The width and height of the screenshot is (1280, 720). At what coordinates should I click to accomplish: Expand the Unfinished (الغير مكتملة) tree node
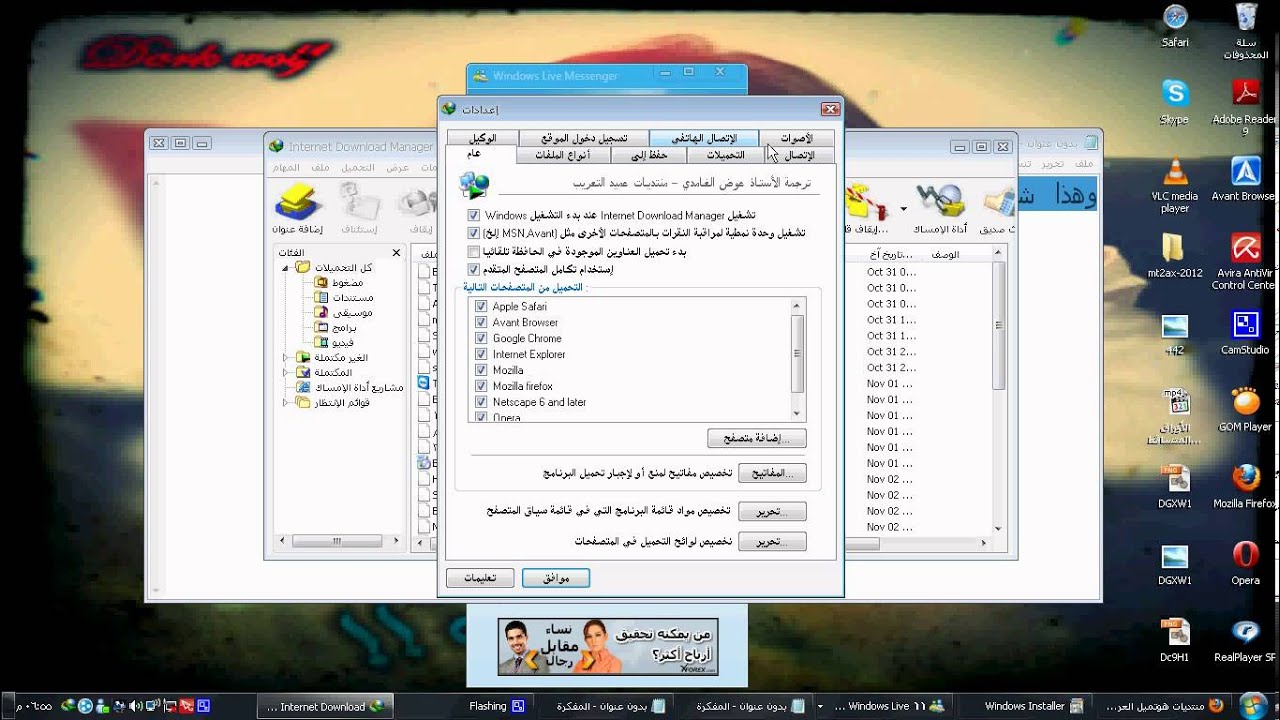coord(285,357)
